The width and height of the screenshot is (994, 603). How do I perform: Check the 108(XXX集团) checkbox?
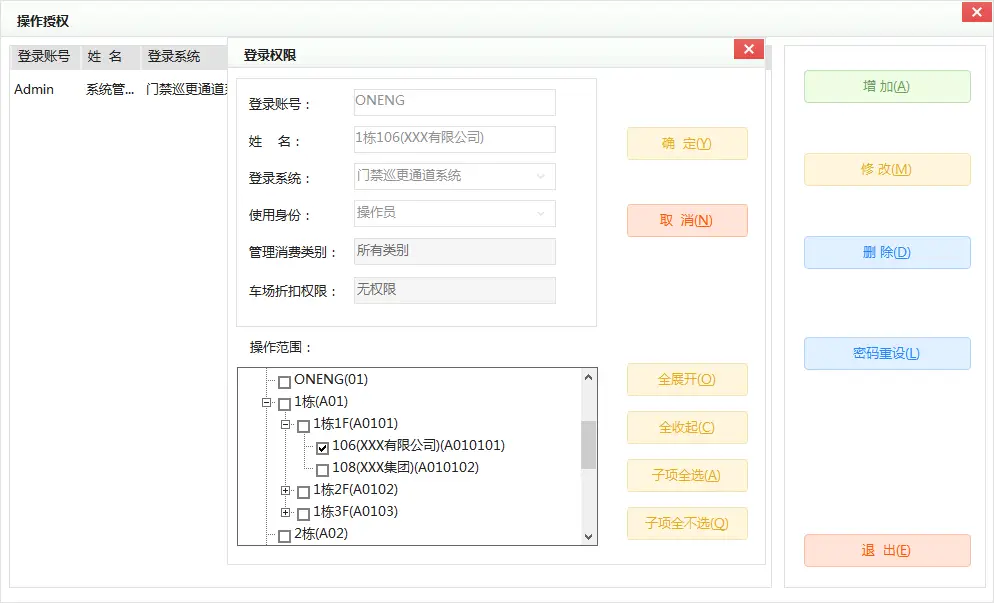point(323,469)
